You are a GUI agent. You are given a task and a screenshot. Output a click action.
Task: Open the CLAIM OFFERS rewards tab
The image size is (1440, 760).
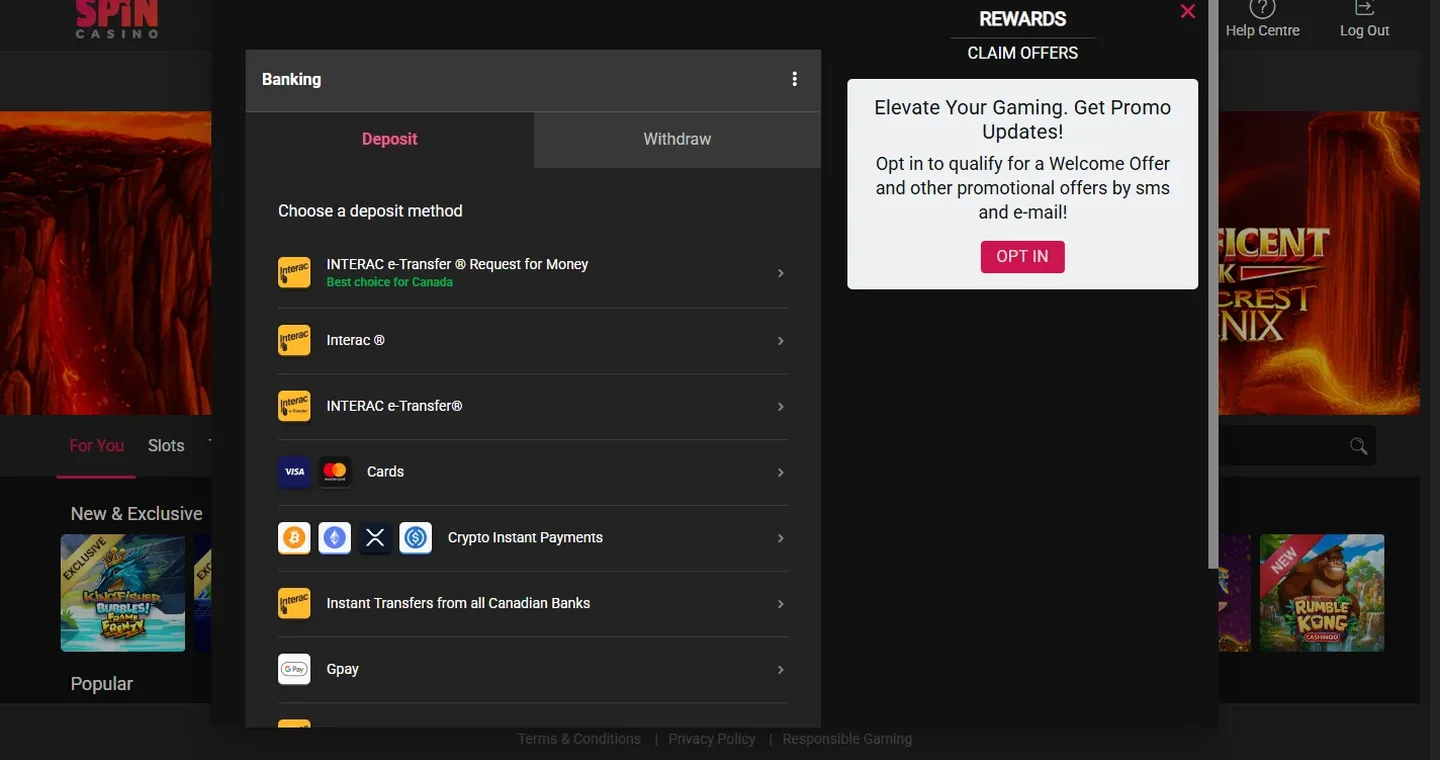coord(1023,53)
